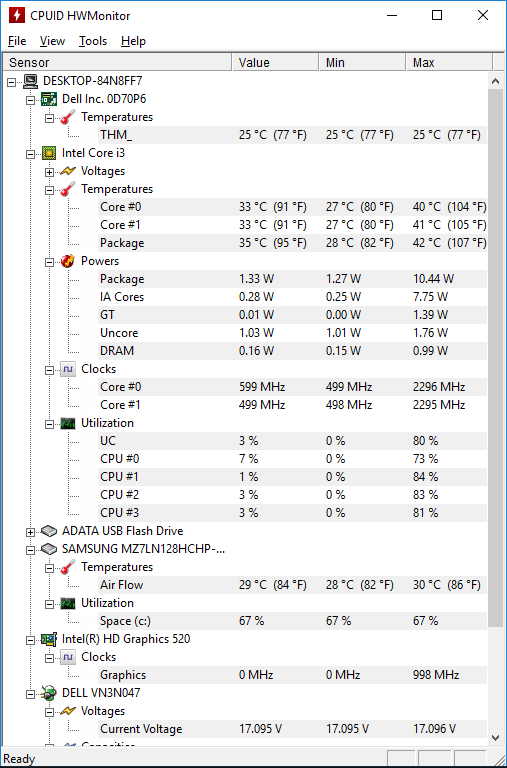The image size is (507, 768).
Task: Click the Intel Core i3 CPU chip icon
Action: [x=49, y=153]
